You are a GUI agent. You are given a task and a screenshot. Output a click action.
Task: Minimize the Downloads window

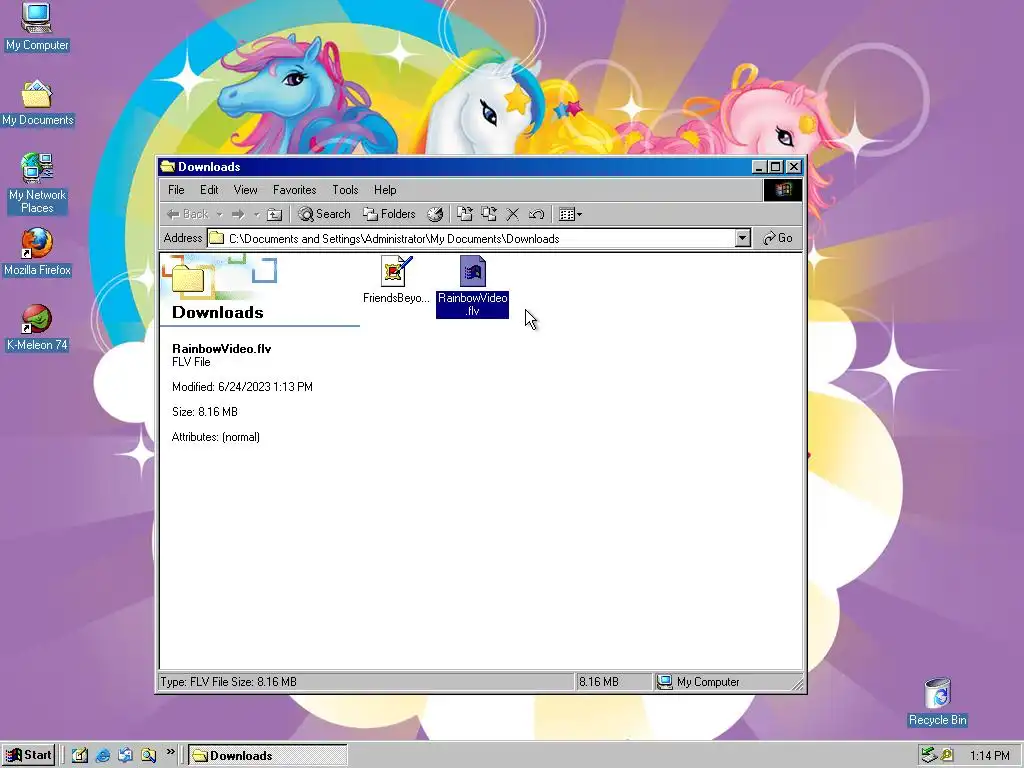(x=758, y=167)
